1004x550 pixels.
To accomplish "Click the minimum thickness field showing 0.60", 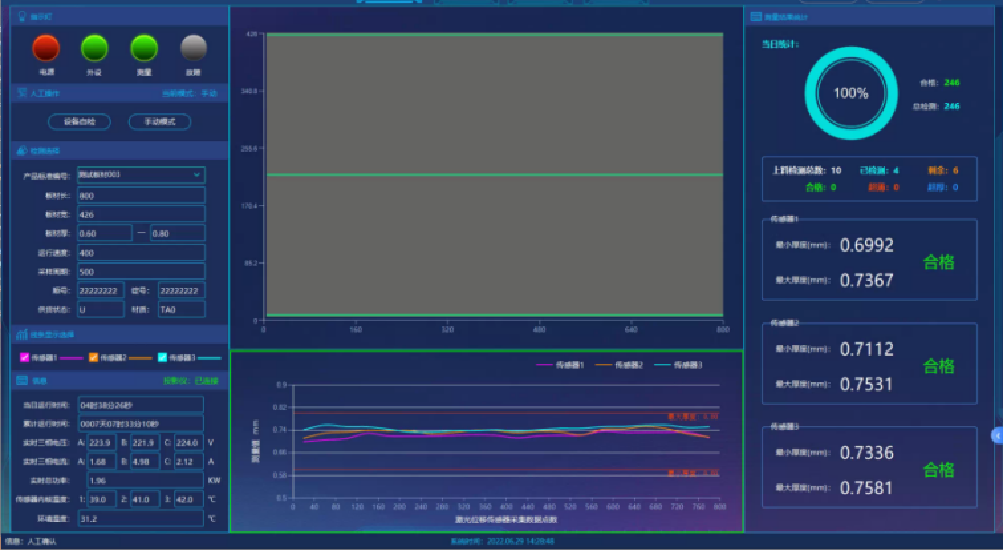I will point(103,233).
